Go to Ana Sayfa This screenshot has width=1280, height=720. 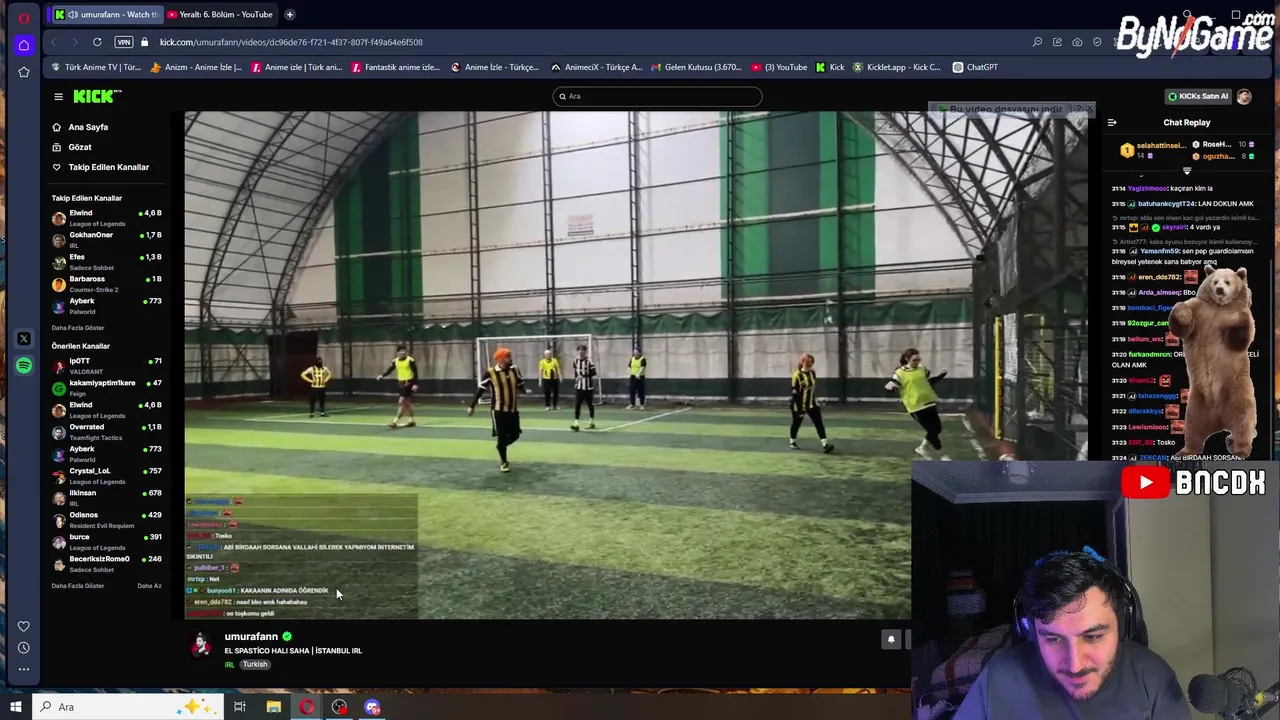pyautogui.click(x=88, y=127)
